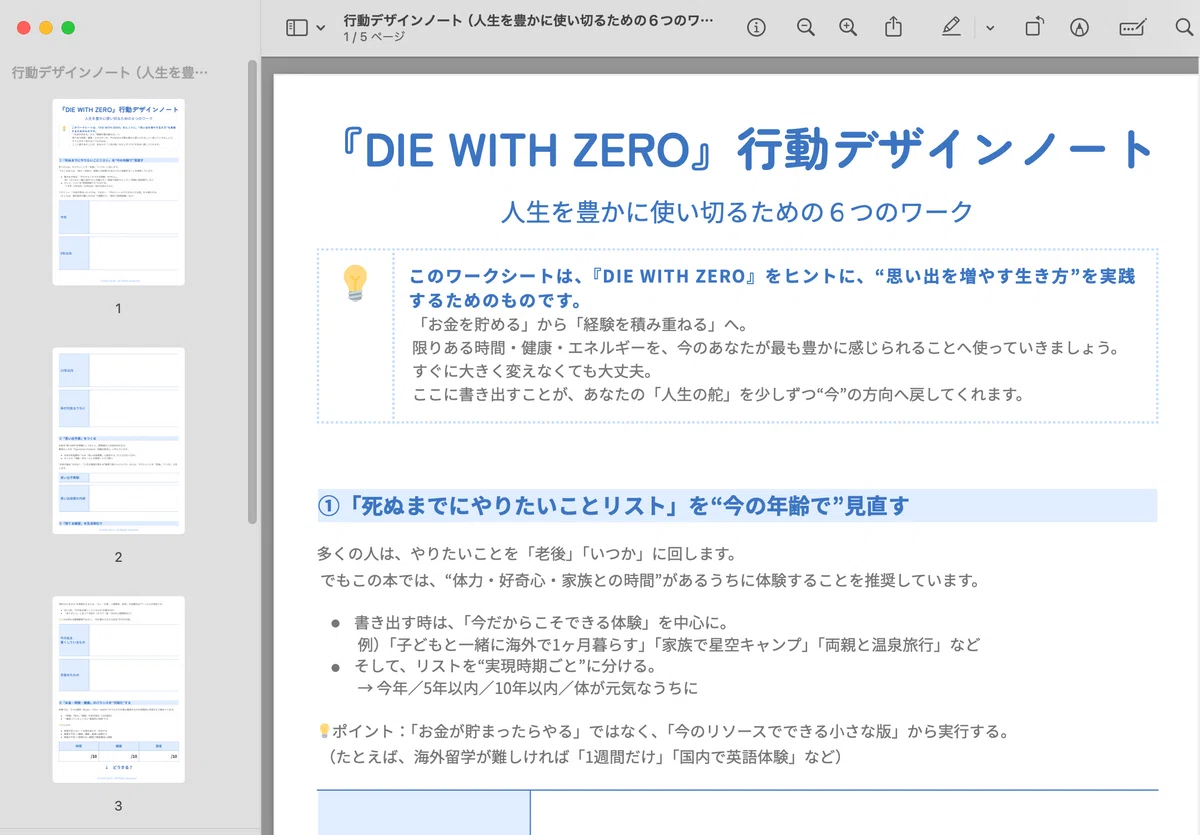Open sidebar view options chevron
This screenshot has width=1200, height=835.
[320, 28]
